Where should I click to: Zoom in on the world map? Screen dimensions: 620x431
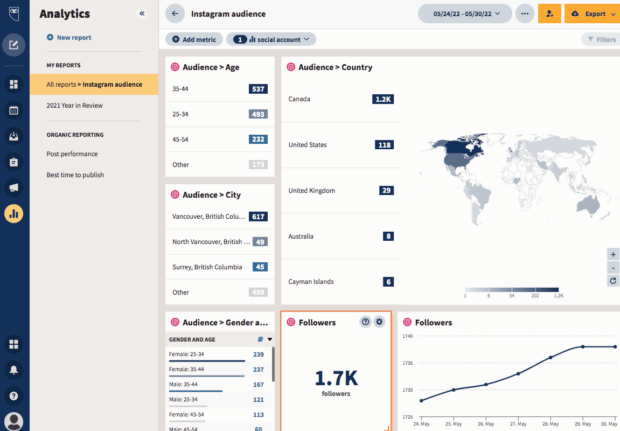point(612,254)
